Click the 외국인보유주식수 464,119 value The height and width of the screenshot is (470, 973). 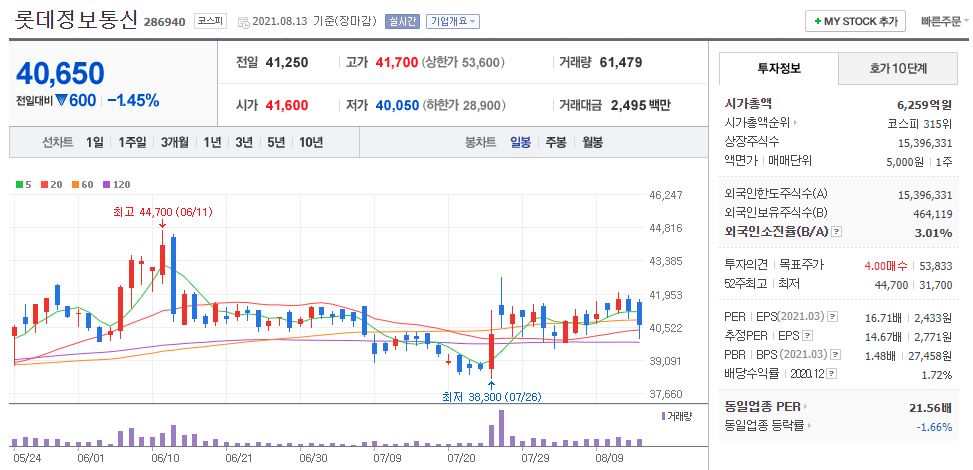point(931,214)
